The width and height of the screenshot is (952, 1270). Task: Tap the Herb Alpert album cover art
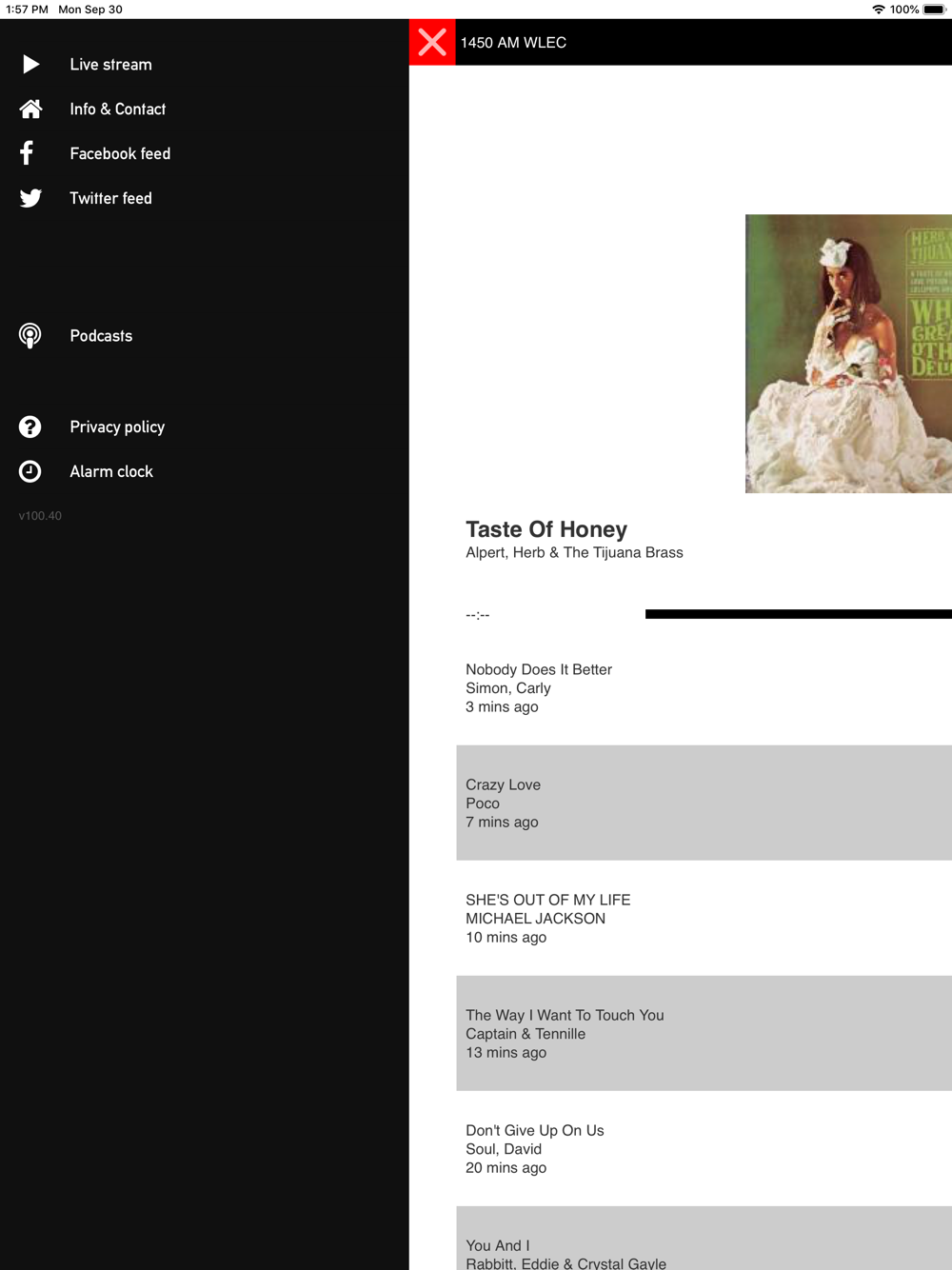[x=848, y=353]
